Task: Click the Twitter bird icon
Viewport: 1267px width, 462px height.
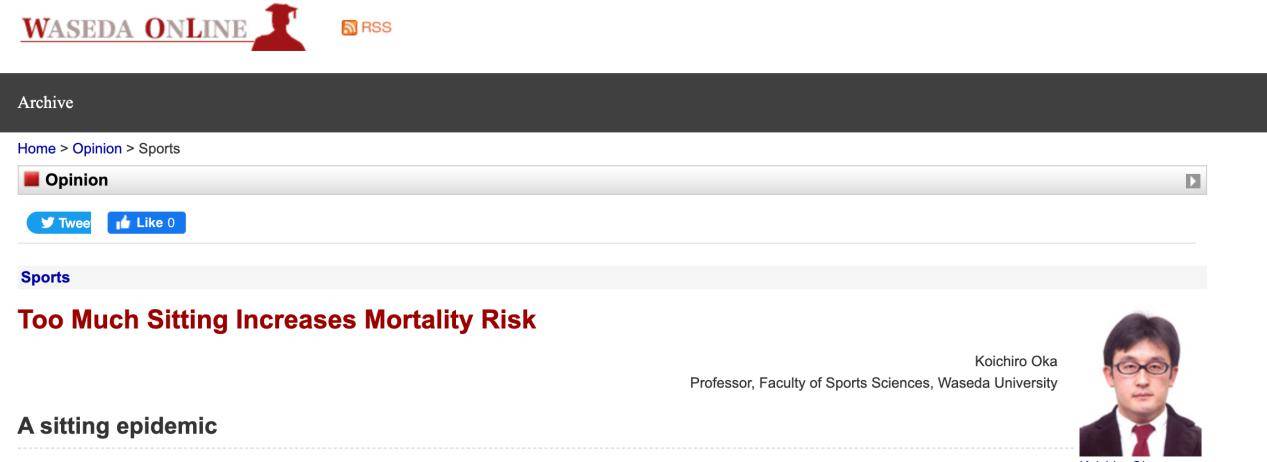Action: tap(47, 223)
